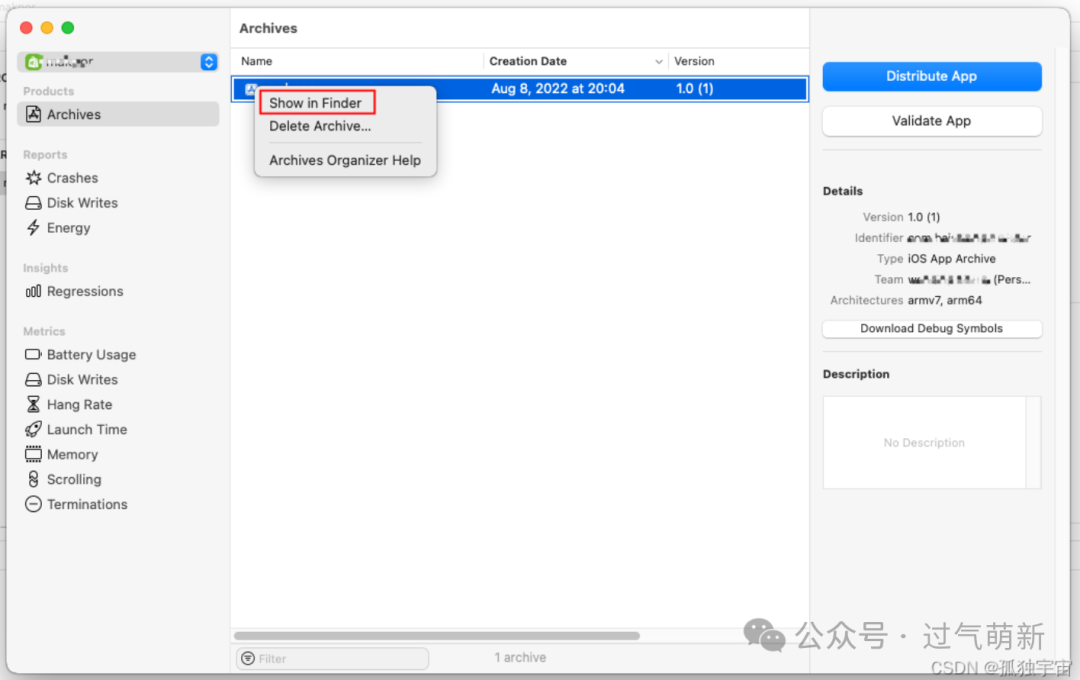Open the product selector dropdown arrows
1080x680 pixels.
click(x=209, y=62)
